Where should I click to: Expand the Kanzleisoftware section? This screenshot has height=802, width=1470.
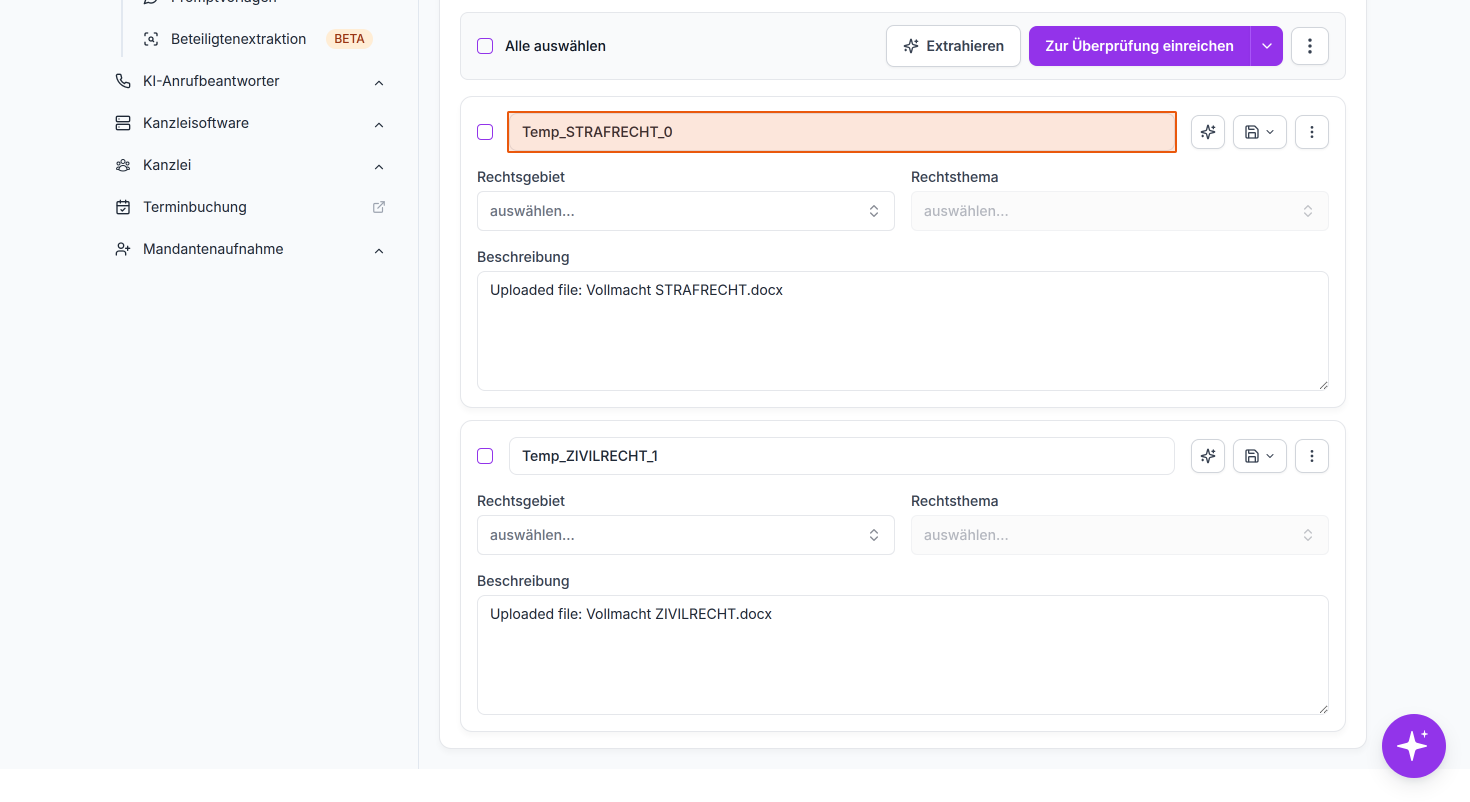coord(379,124)
